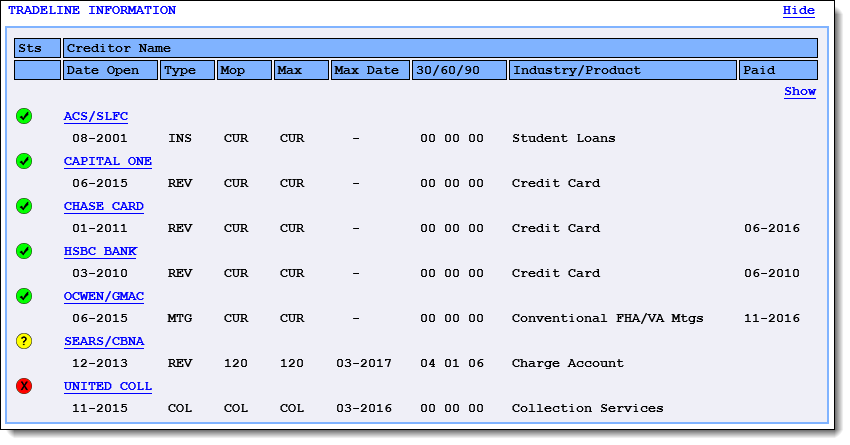Click the TRADELINE INFORMATION section title
850x445 pixels.
(x=92, y=10)
